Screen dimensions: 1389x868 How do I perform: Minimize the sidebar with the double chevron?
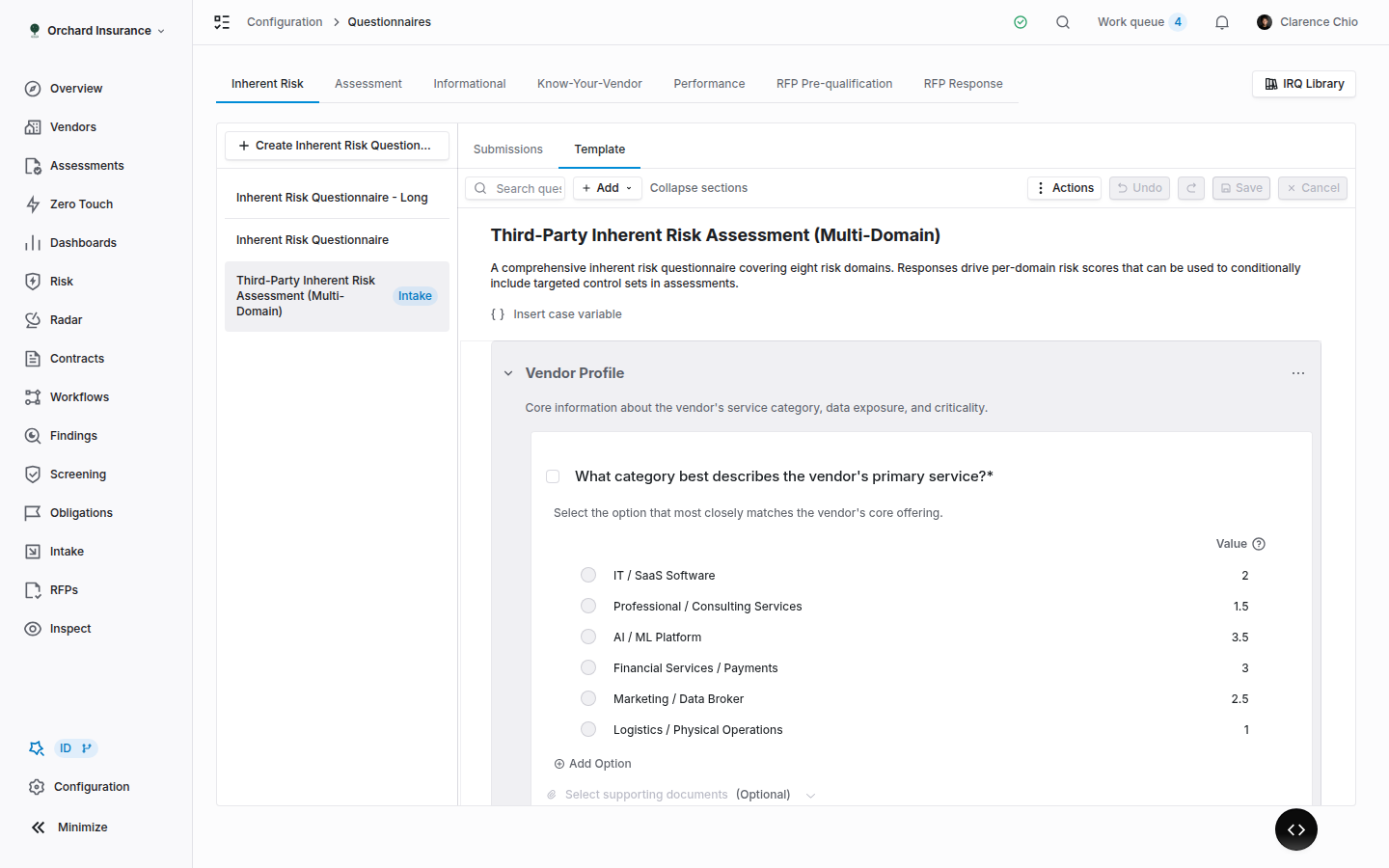pos(38,827)
